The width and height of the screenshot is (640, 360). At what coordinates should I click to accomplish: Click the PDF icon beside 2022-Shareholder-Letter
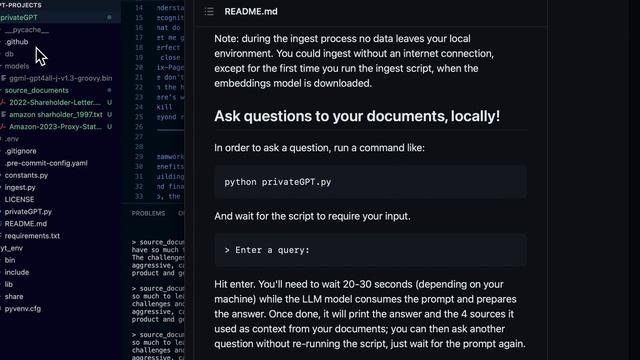[x=3, y=102]
